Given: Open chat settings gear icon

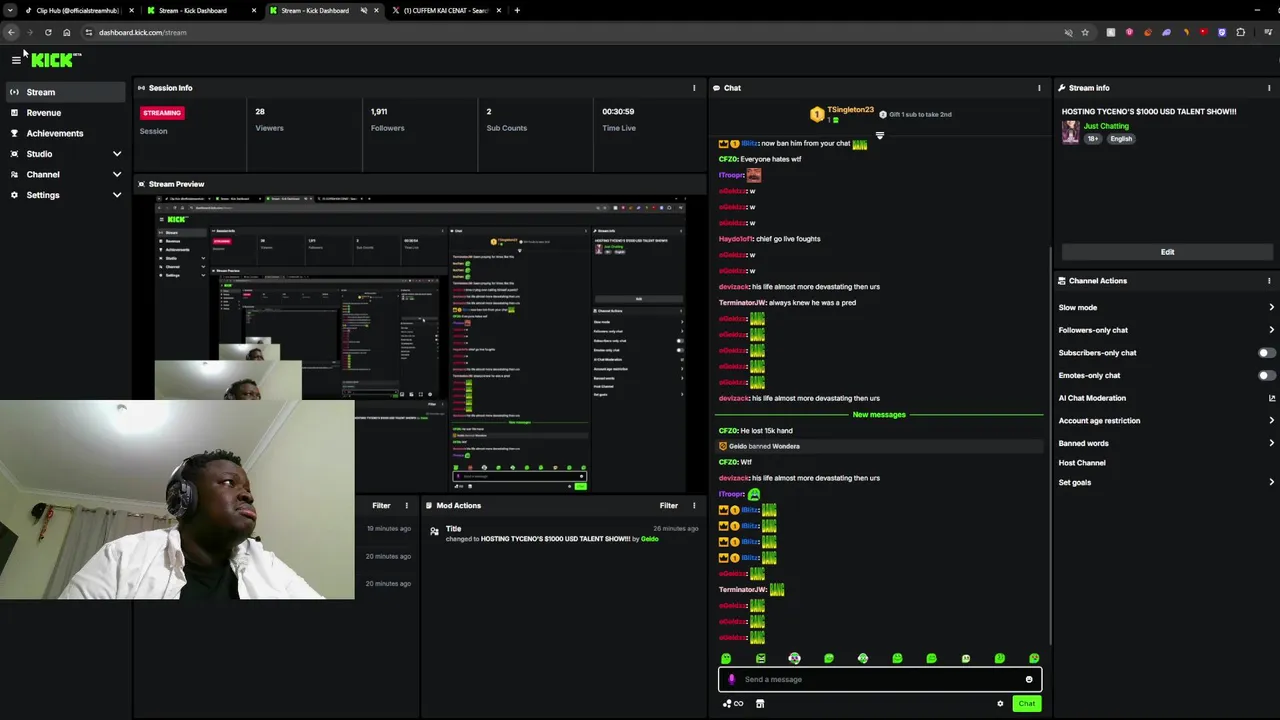Looking at the screenshot, I should point(1000,704).
